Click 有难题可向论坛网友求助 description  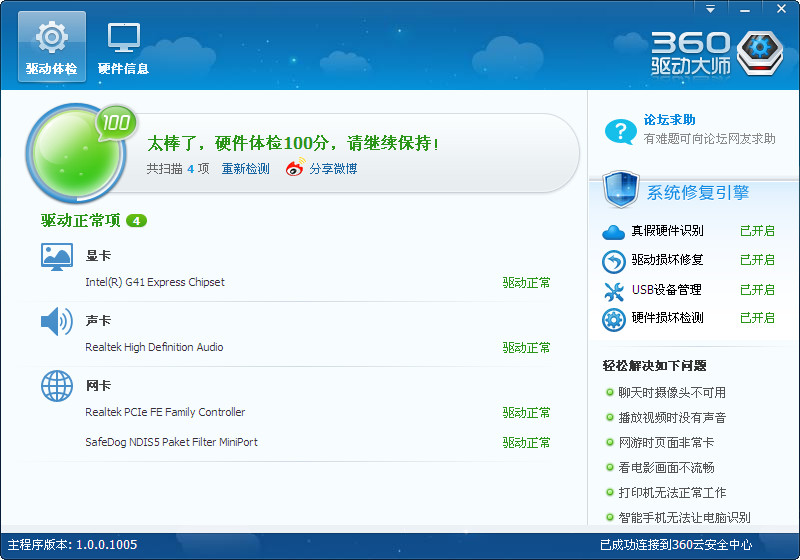[x=710, y=139]
